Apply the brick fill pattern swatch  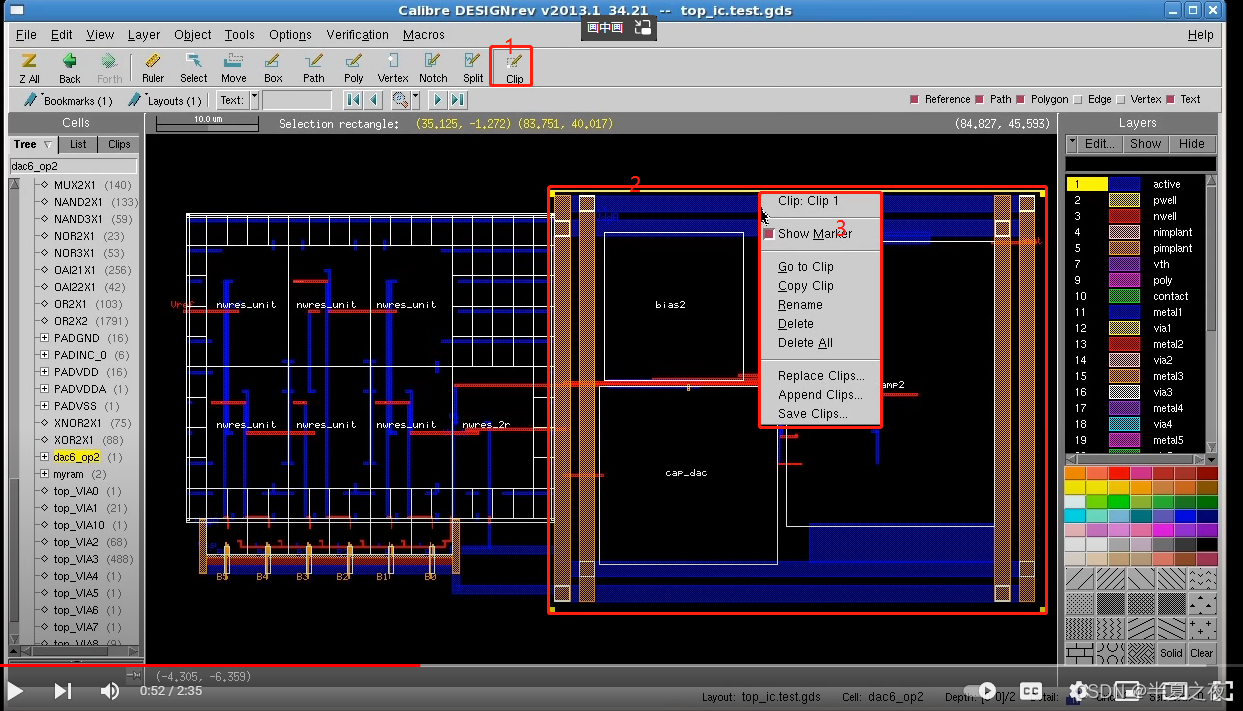(1078, 653)
